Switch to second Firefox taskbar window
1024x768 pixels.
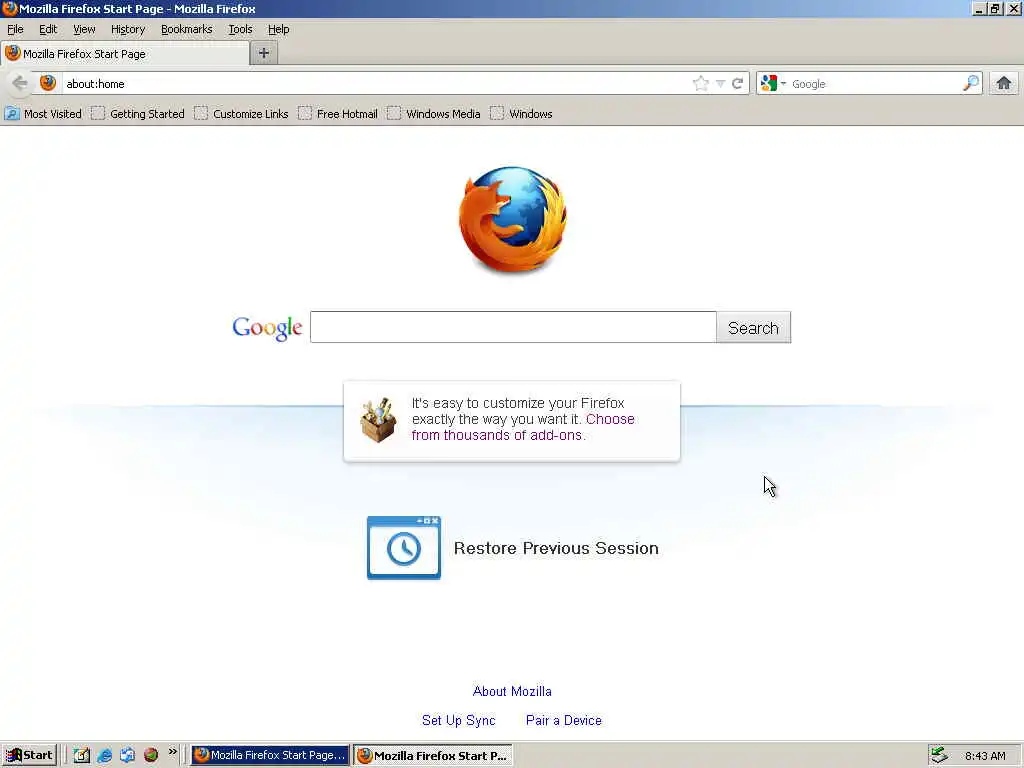tap(433, 755)
